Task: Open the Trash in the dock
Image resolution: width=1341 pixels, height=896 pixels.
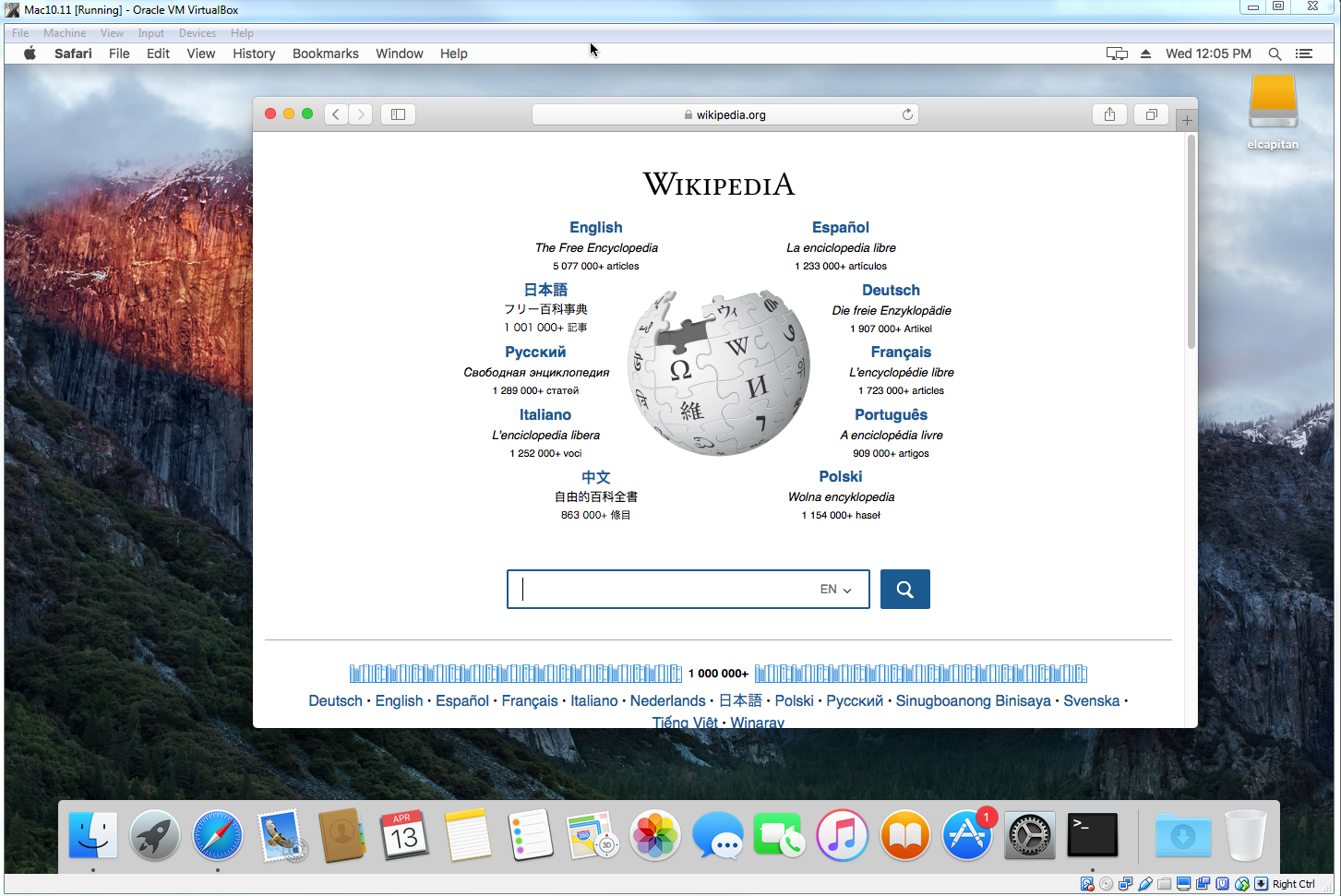Action: (x=1246, y=836)
